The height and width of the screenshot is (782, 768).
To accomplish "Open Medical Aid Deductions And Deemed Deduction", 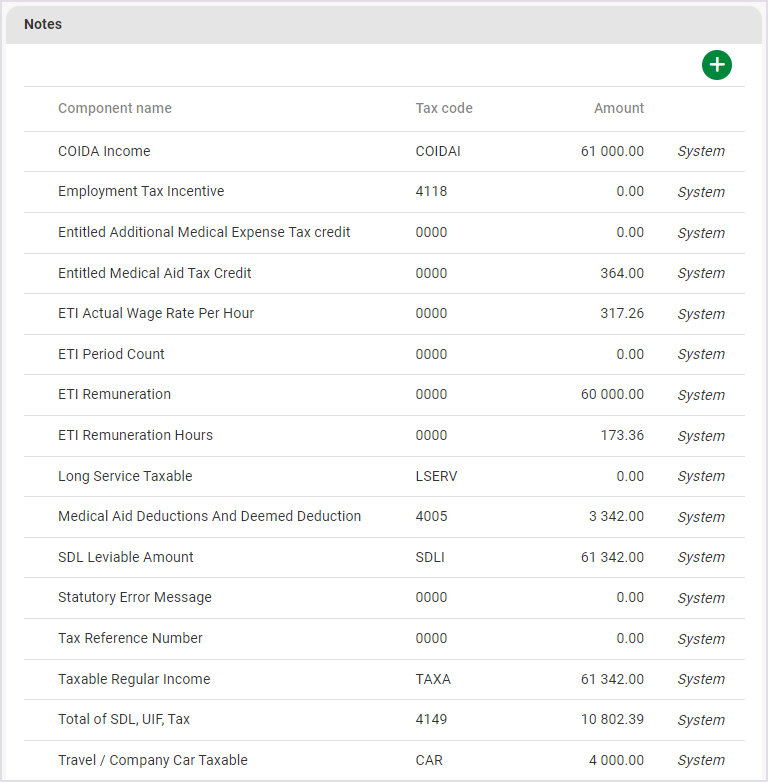I will 209,516.
